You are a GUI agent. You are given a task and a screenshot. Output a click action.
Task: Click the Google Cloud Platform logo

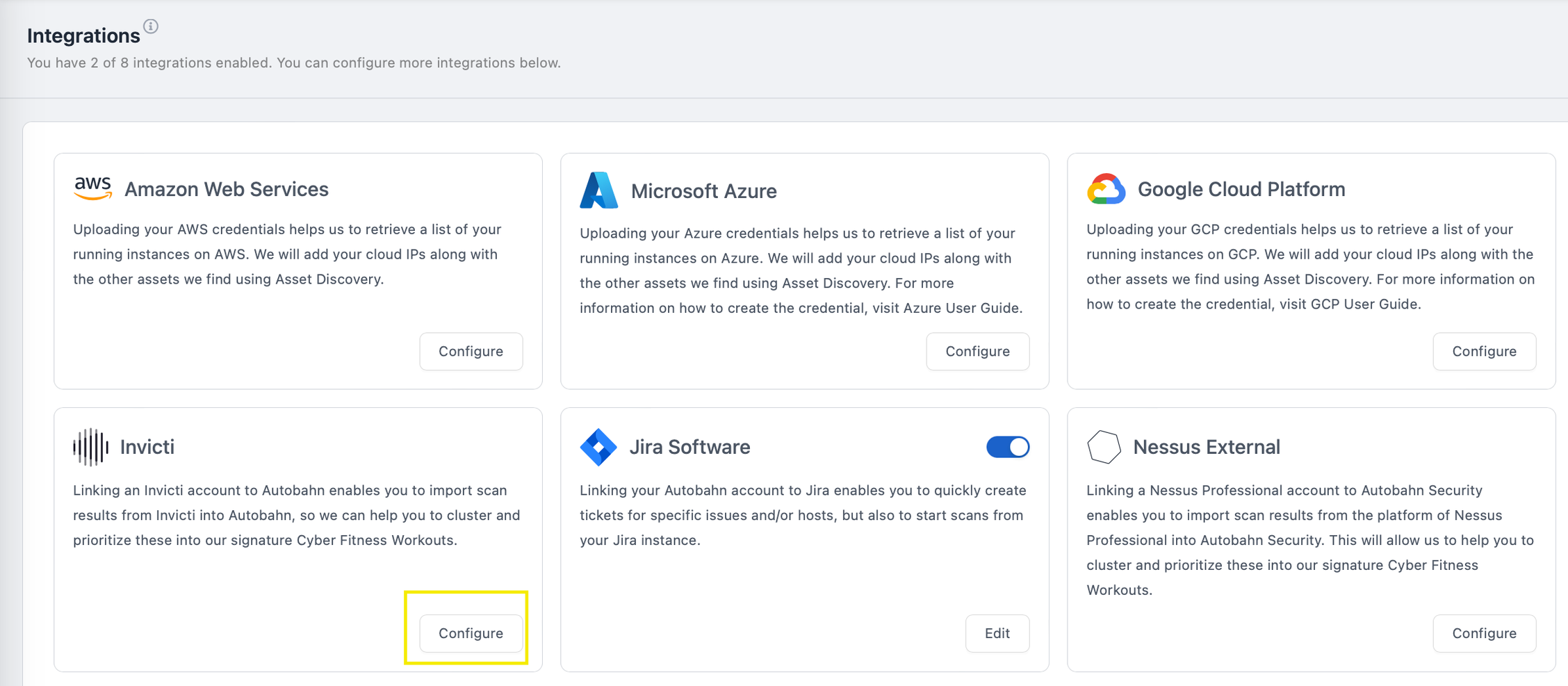1106,189
